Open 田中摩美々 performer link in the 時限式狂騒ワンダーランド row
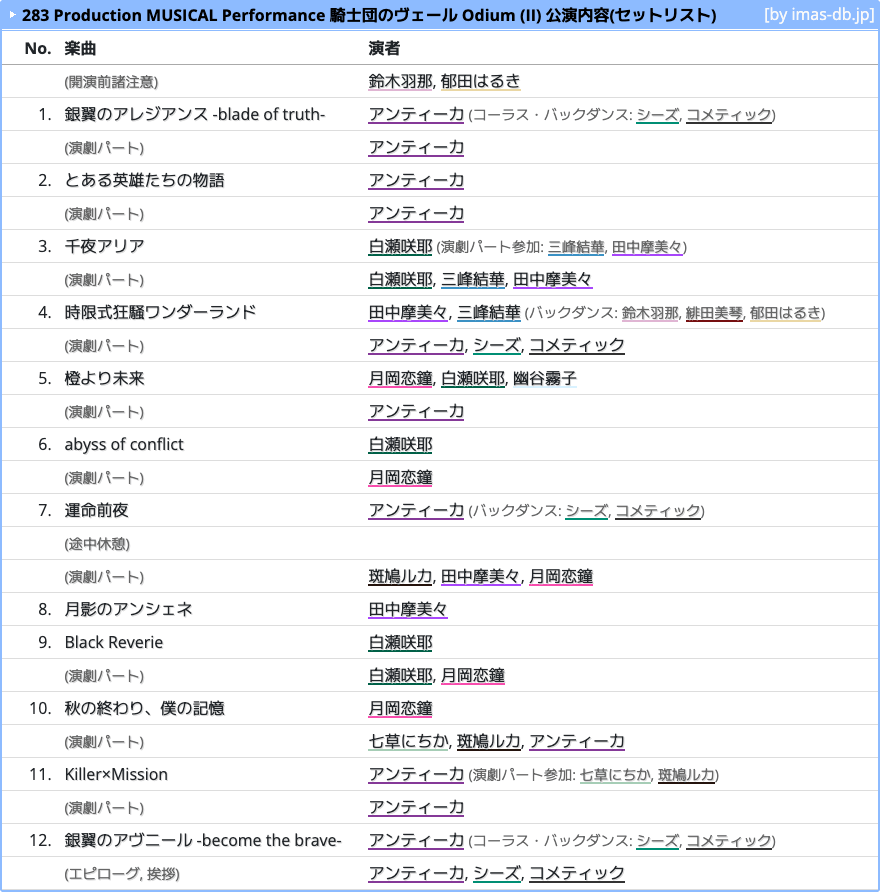 click(x=408, y=312)
